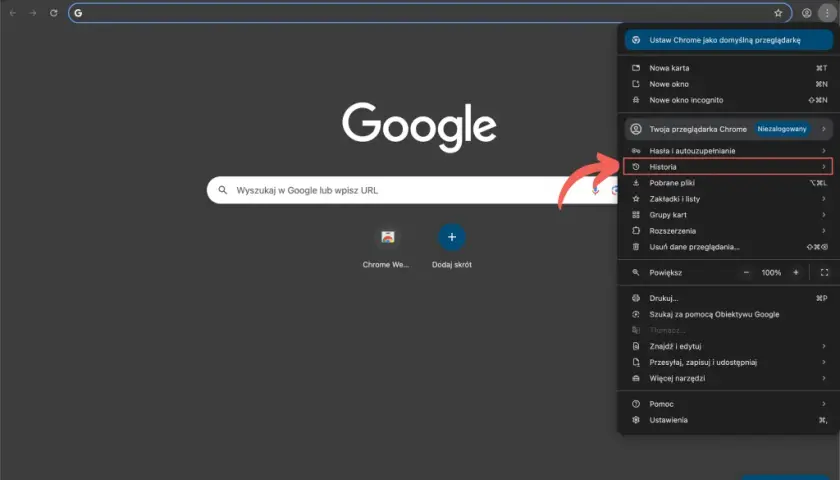Focus the address bar
The image size is (840, 480).
point(430,13)
